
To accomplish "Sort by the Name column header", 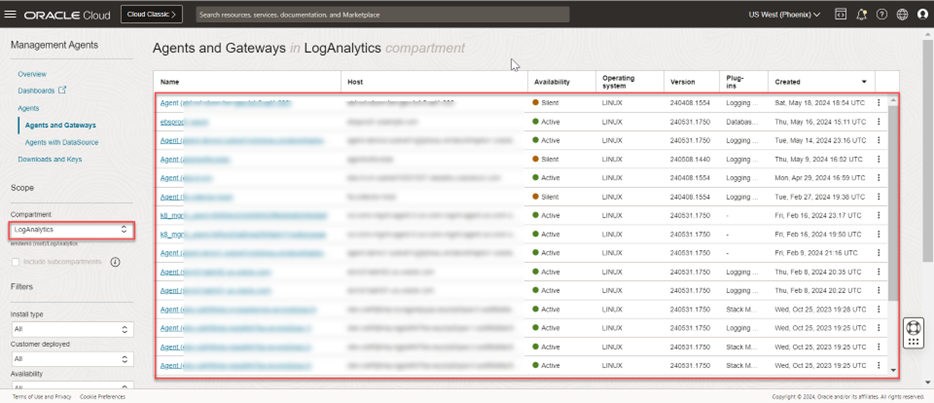I will pyautogui.click(x=170, y=82).
